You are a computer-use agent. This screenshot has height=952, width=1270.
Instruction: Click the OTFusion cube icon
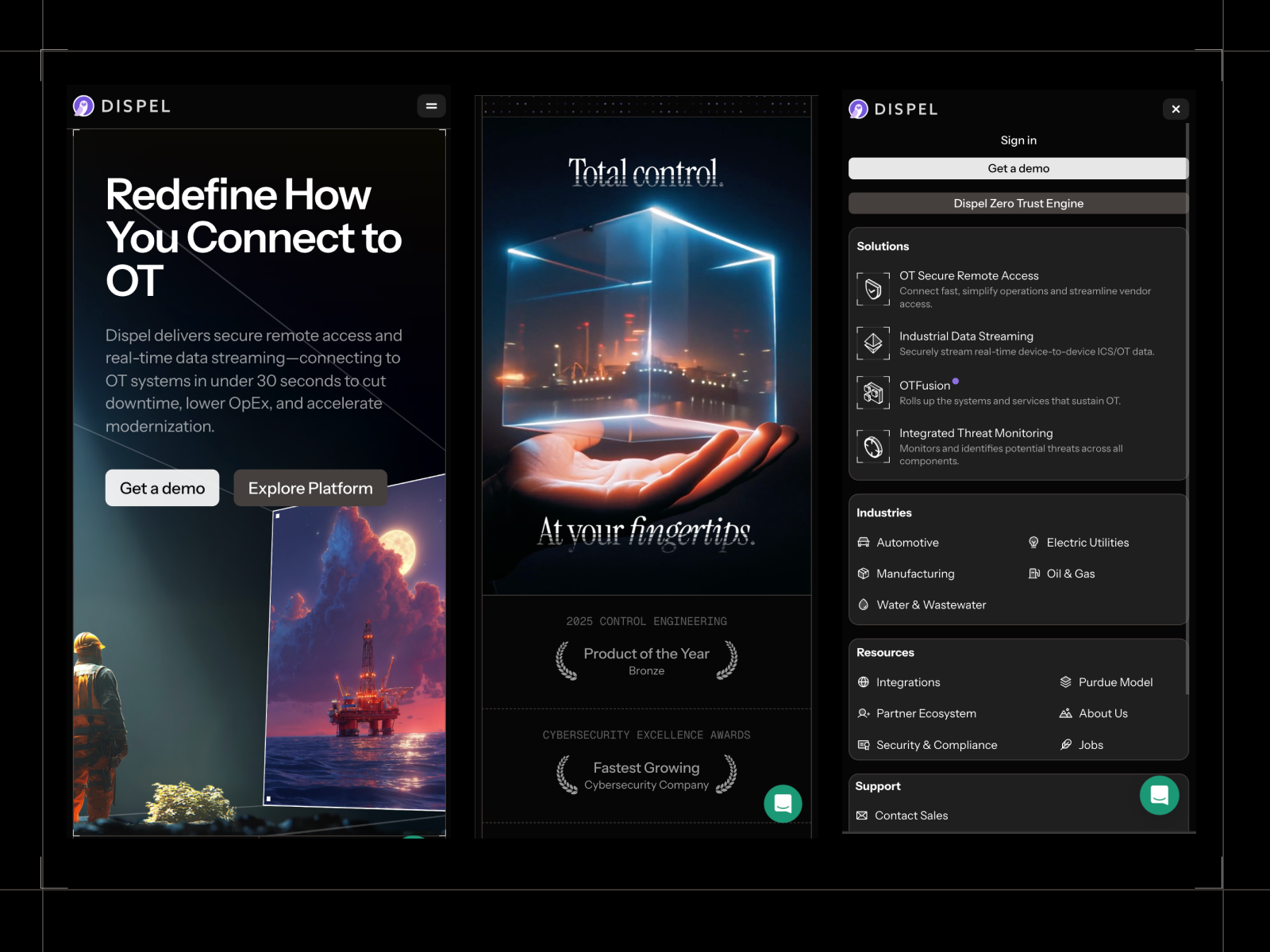click(873, 392)
